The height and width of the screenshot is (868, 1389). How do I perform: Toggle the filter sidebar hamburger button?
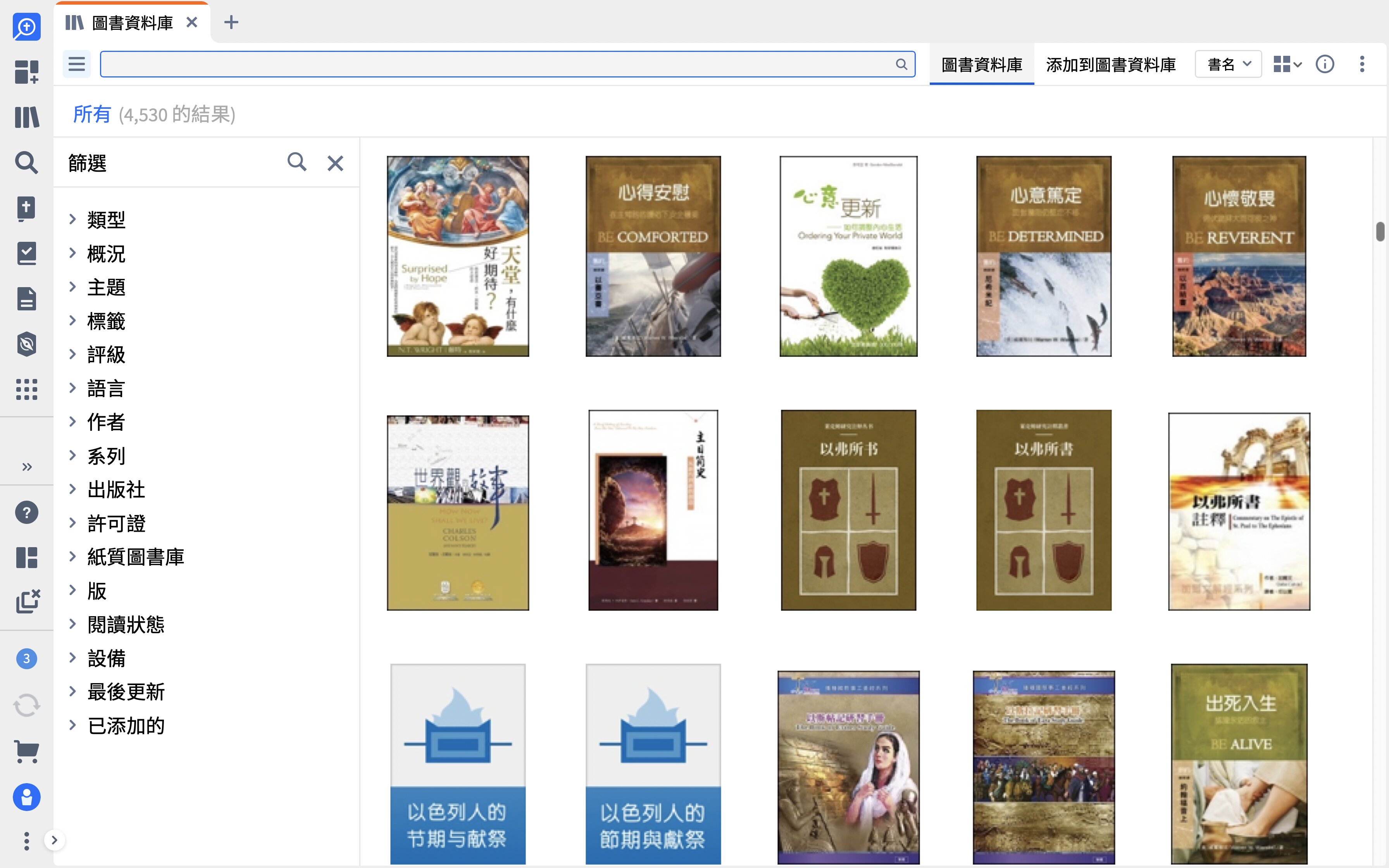(76, 64)
